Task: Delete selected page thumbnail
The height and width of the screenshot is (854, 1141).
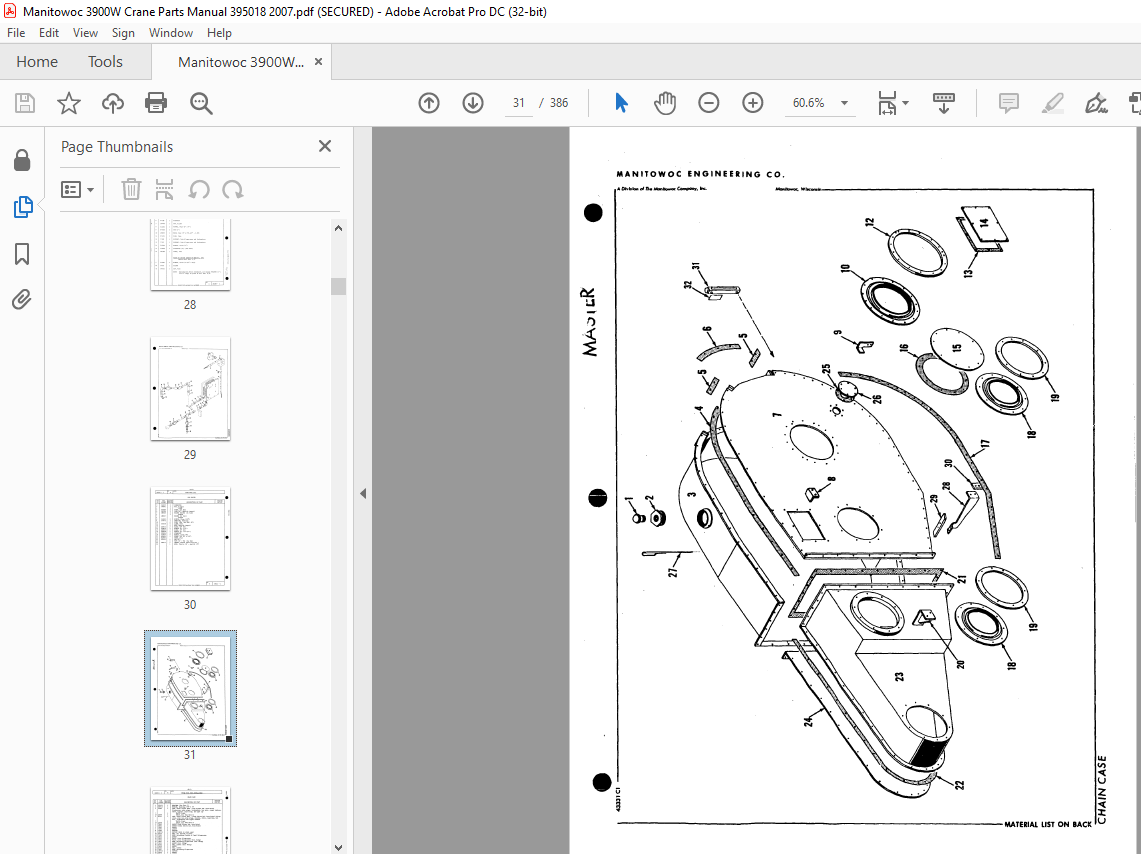Action: coord(131,190)
